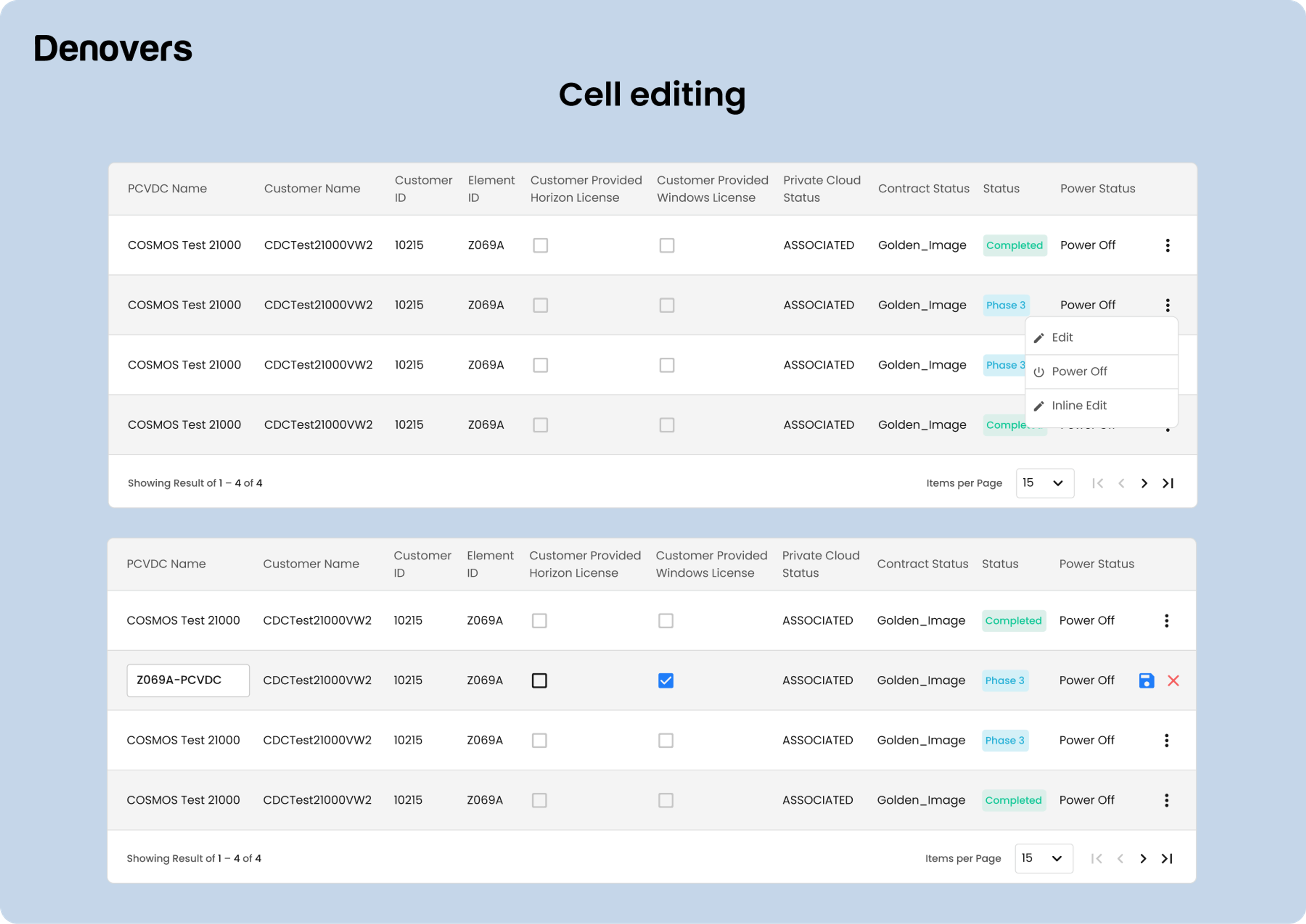Screen dimensions: 1306x924
Task: Click "Power Off" status in the top table's first row
Action: tap(1087, 245)
